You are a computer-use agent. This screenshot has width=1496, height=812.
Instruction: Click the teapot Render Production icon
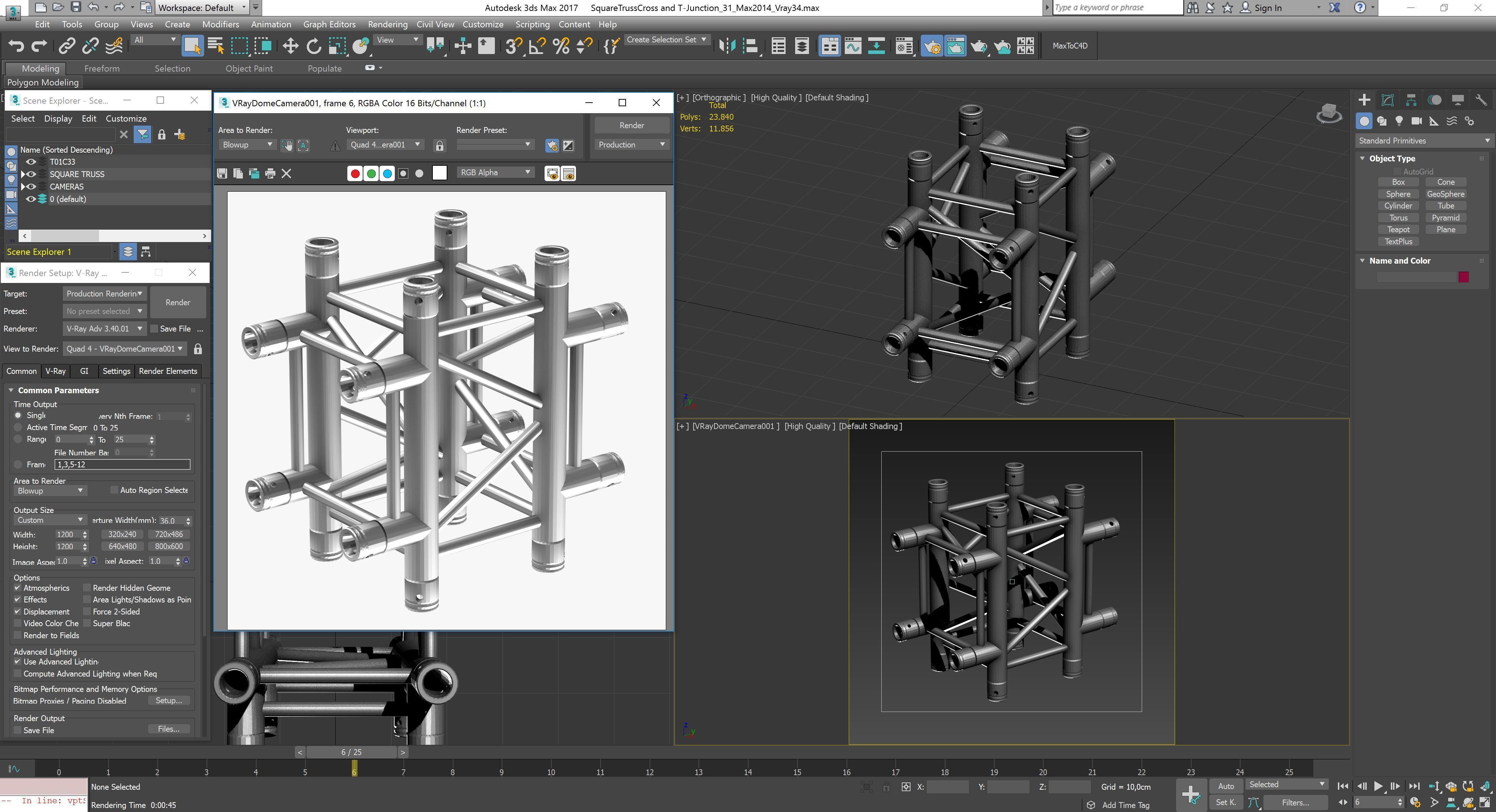[979, 46]
